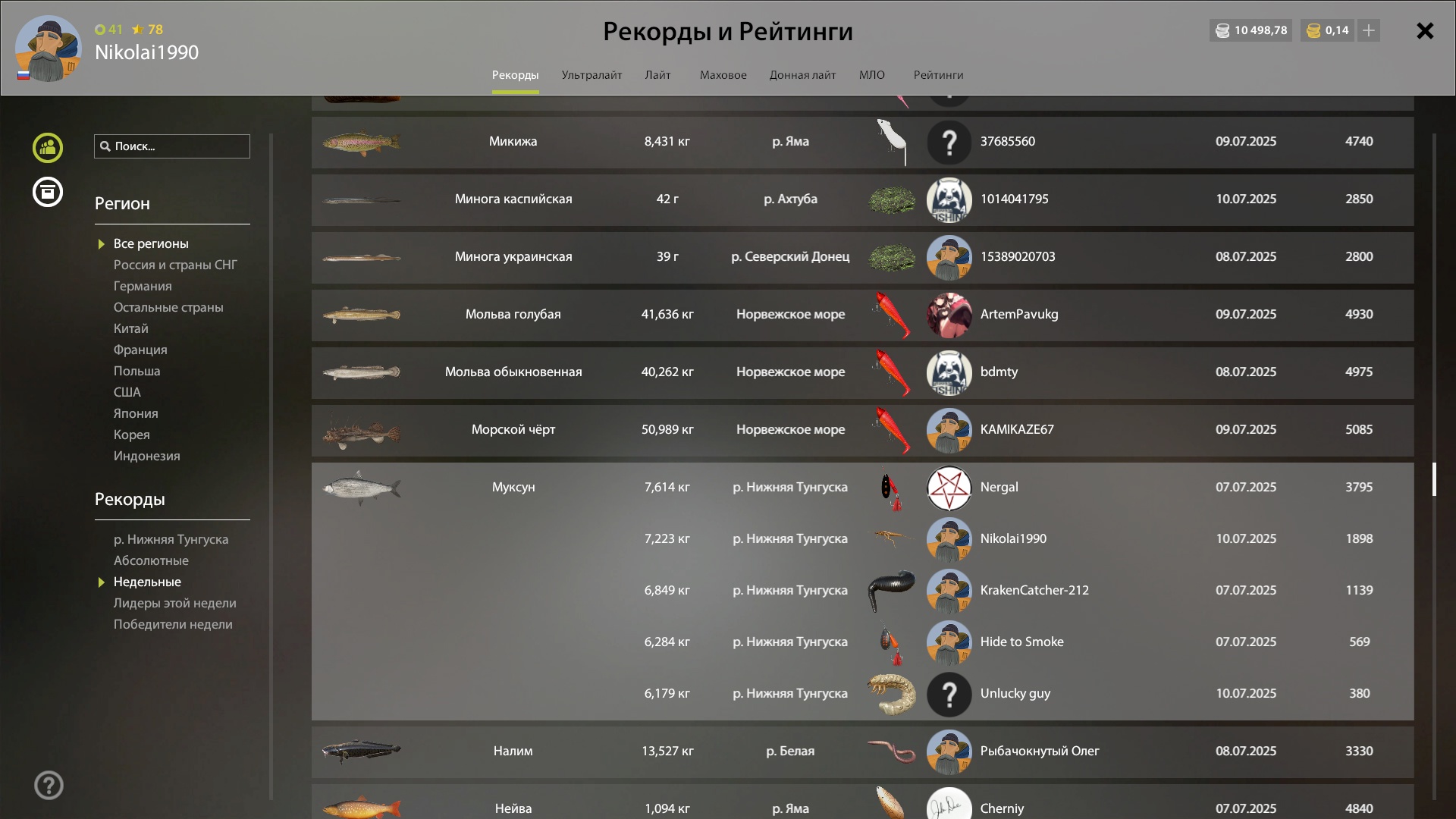1456x819 pixels.
Task: Open the Рейтинги tab
Action: 938,75
